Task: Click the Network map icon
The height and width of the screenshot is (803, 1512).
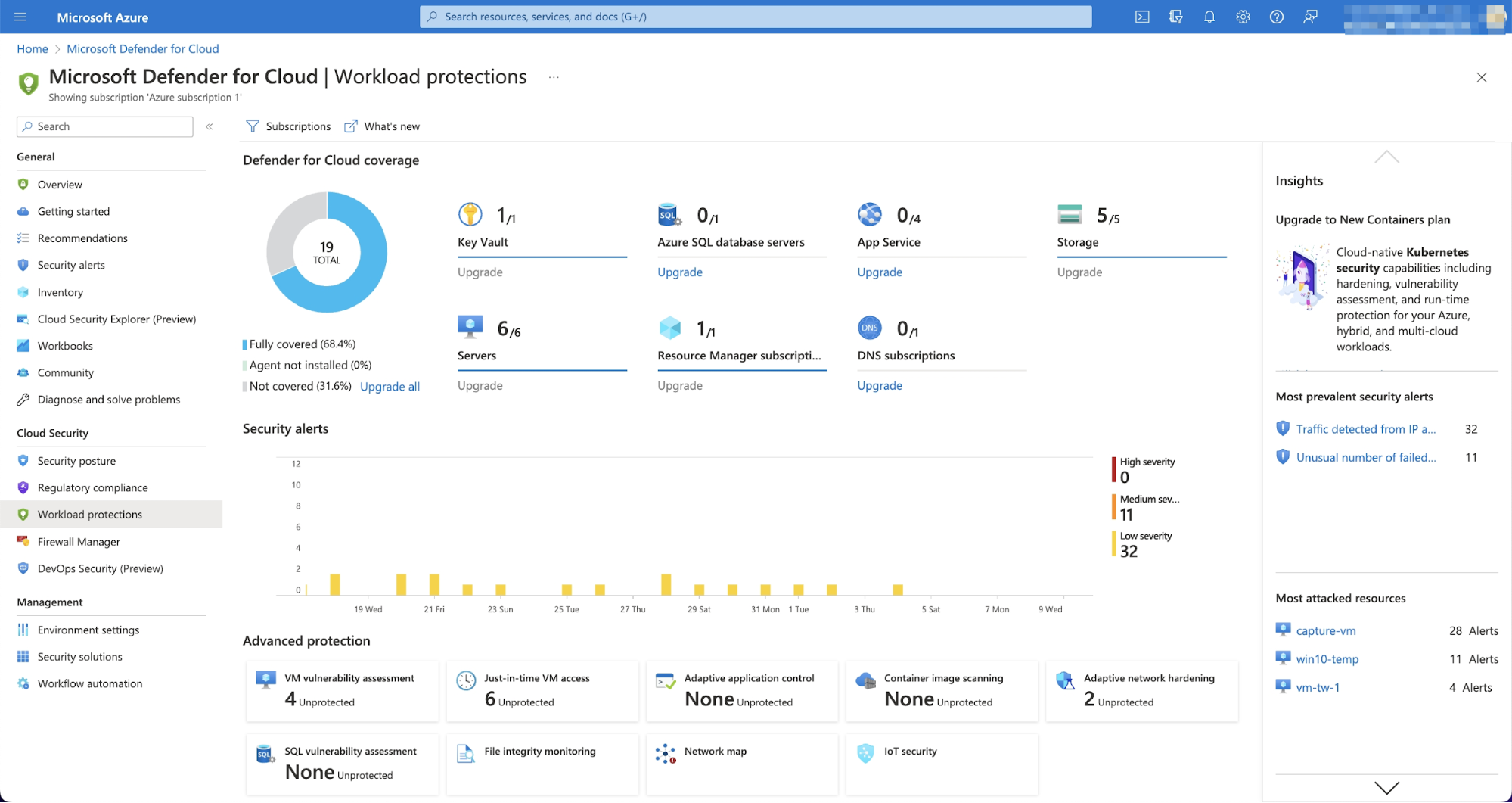Action: click(x=666, y=754)
